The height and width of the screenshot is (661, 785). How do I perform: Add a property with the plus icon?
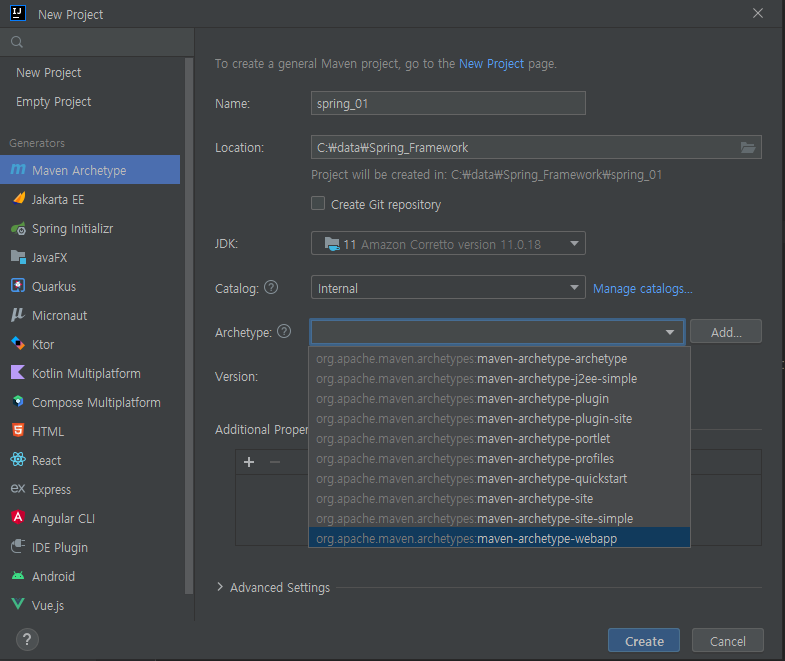coord(249,462)
